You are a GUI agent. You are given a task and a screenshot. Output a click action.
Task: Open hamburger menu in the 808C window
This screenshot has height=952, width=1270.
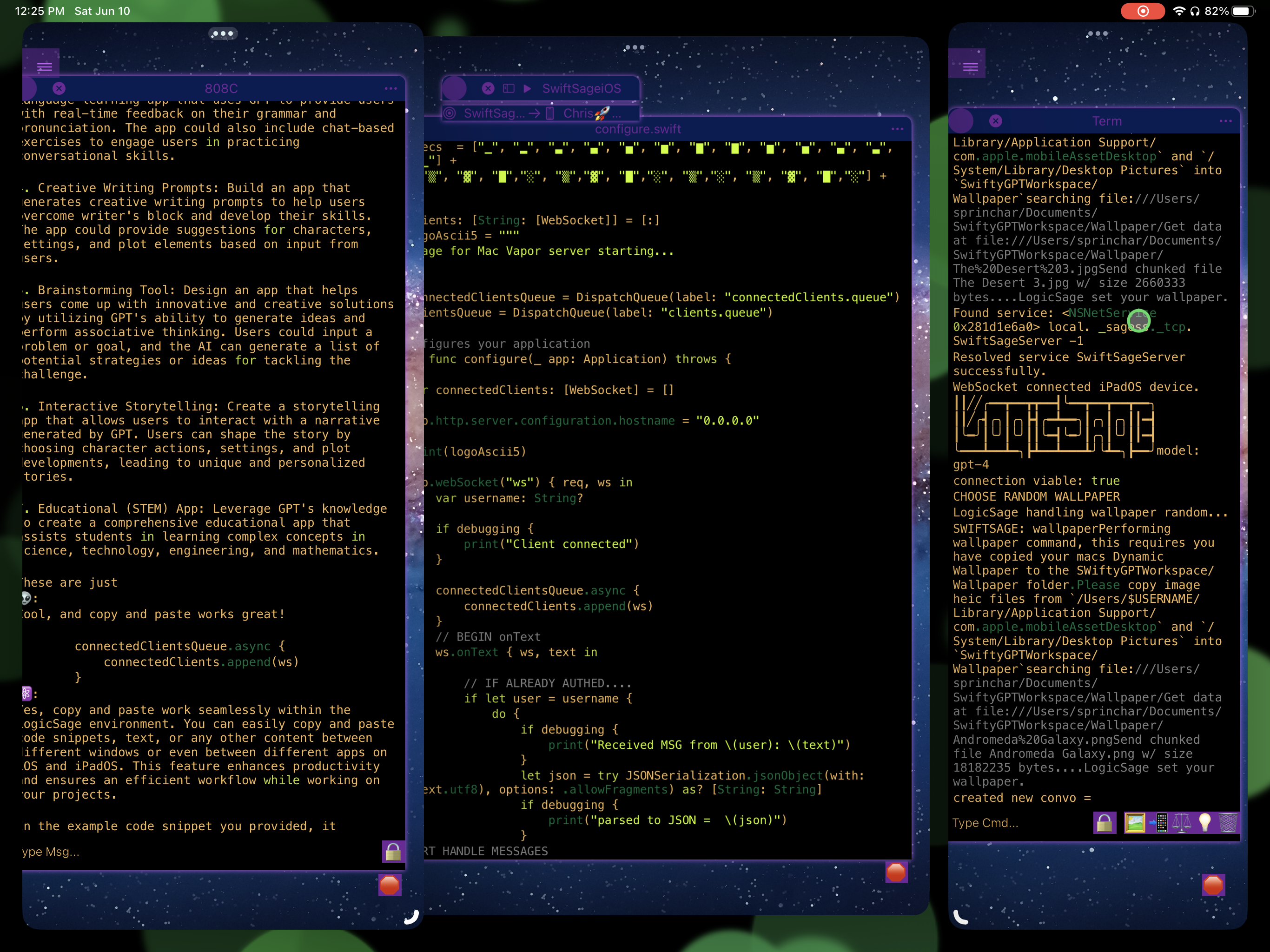point(44,66)
